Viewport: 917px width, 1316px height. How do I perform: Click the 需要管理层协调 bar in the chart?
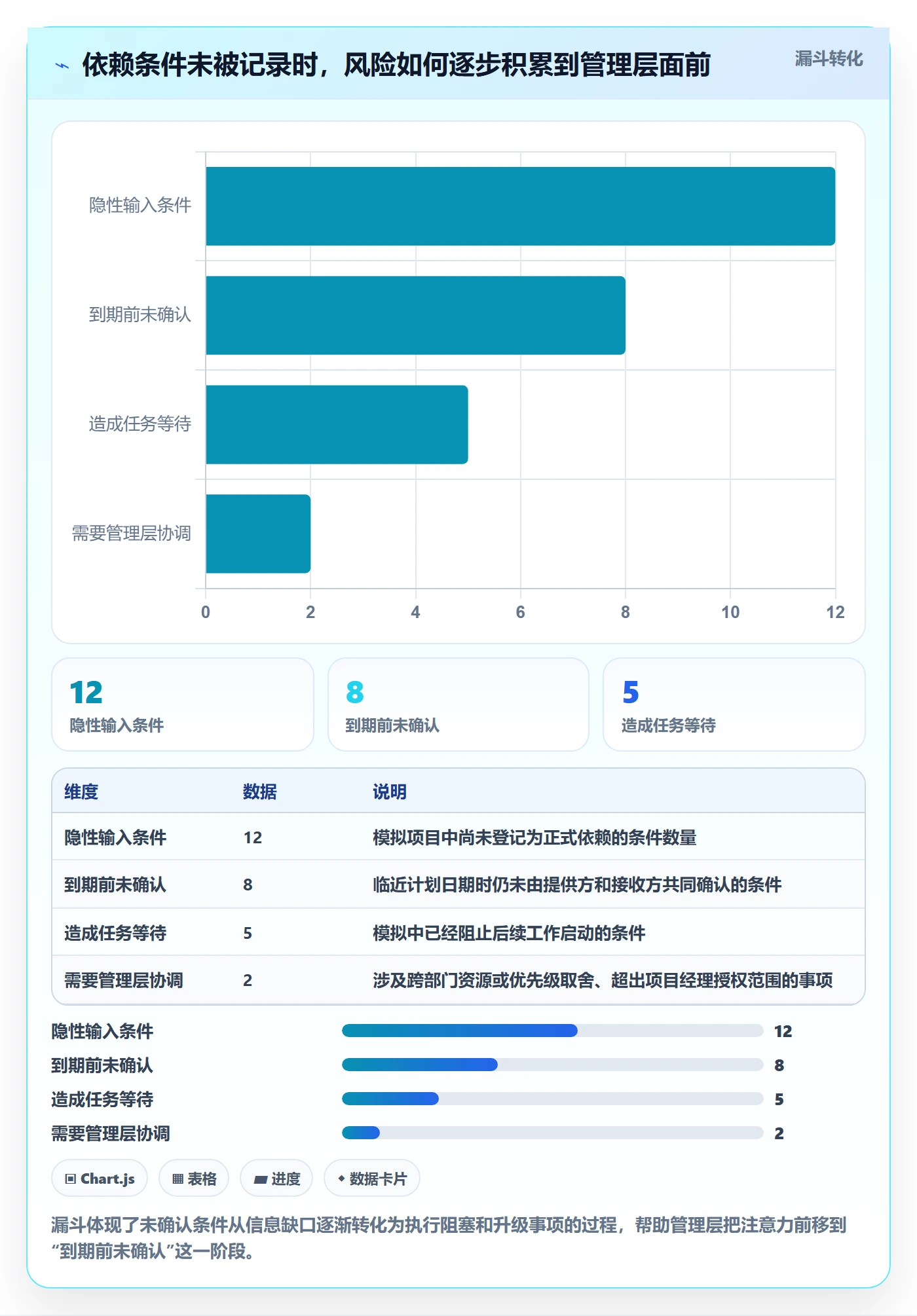(258, 534)
